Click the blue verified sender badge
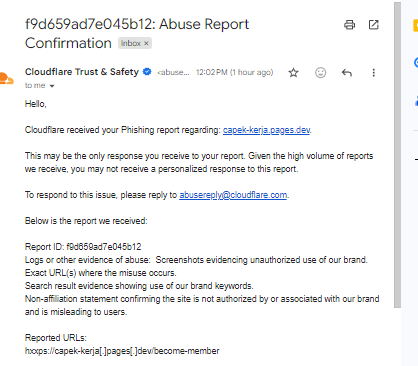 [x=147, y=71]
